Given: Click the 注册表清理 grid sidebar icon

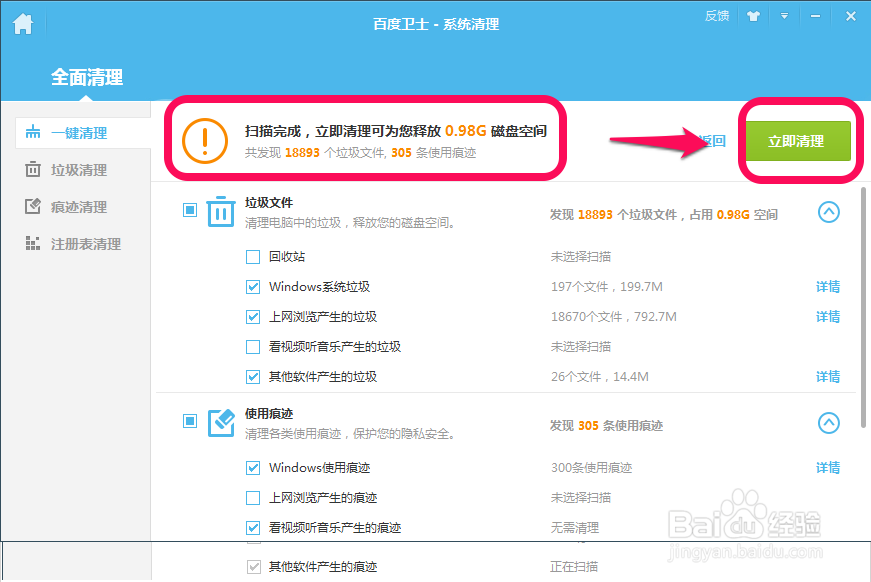Looking at the screenshot, I should (33, 243).
